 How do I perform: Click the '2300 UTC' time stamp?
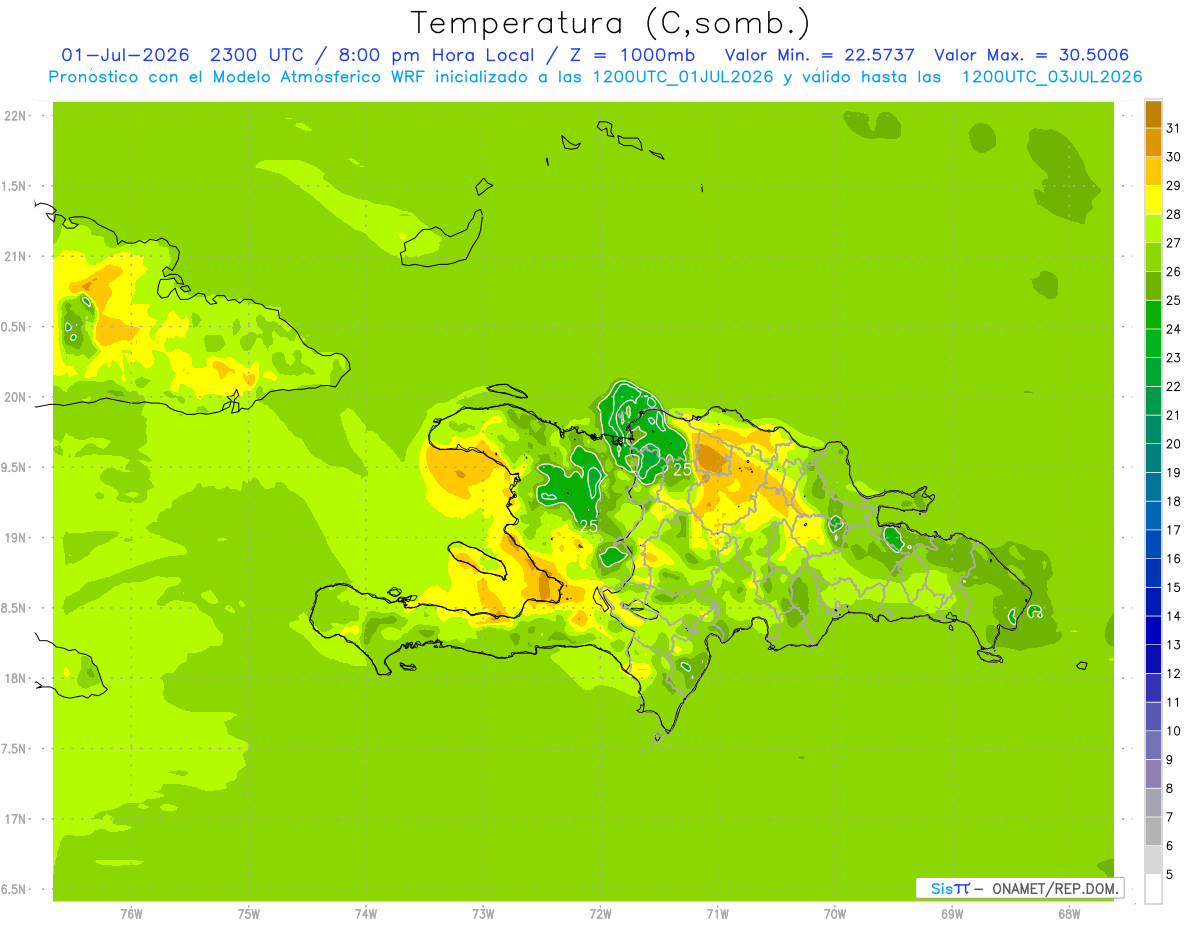[257, 55]
